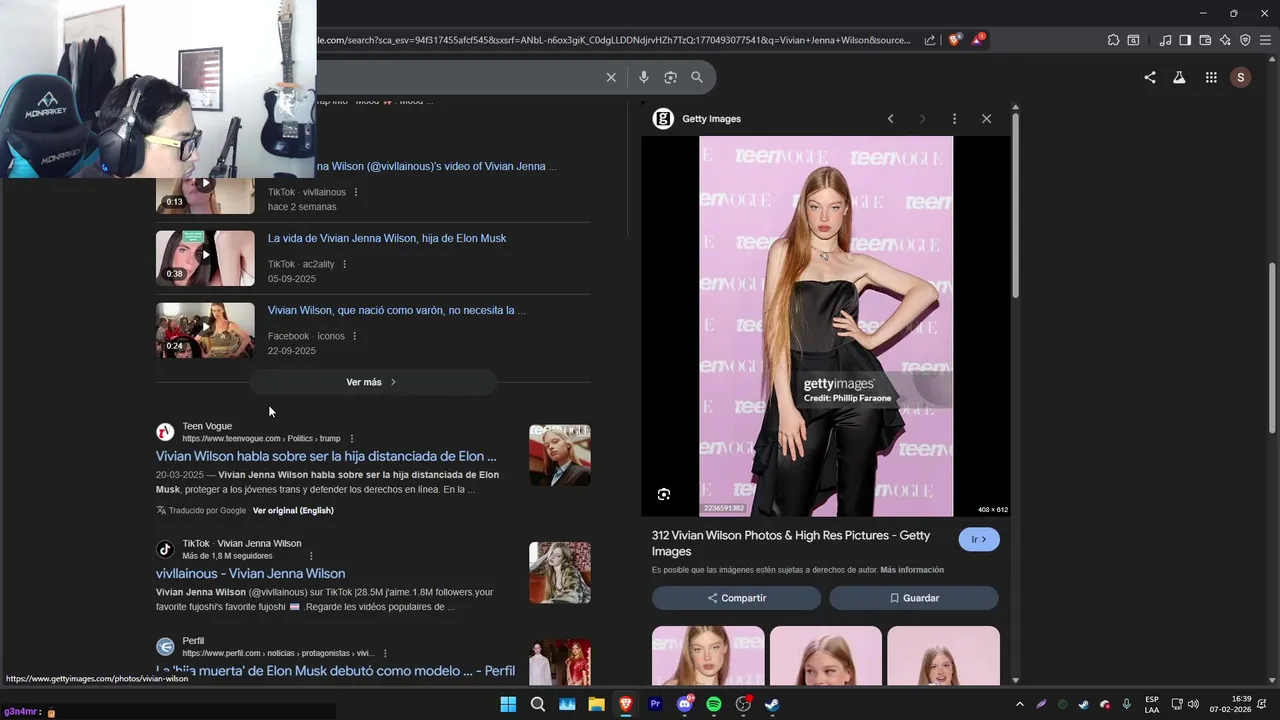Open Teen Vogue result 'Vivian Wilson habla sobre'
1280x720 pixels.
pos(326,456)
